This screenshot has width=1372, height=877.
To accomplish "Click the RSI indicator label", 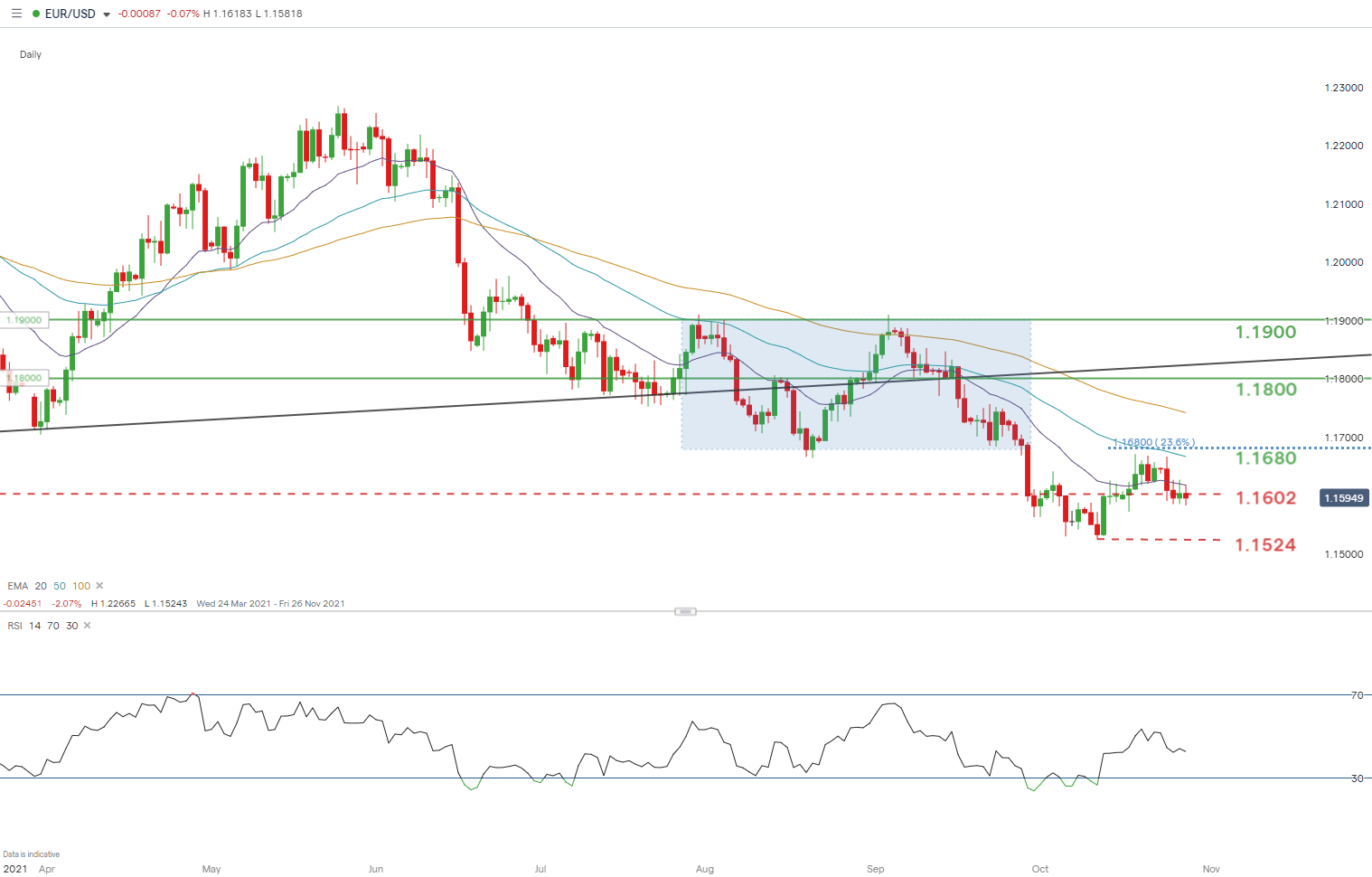I will [14, 626].
